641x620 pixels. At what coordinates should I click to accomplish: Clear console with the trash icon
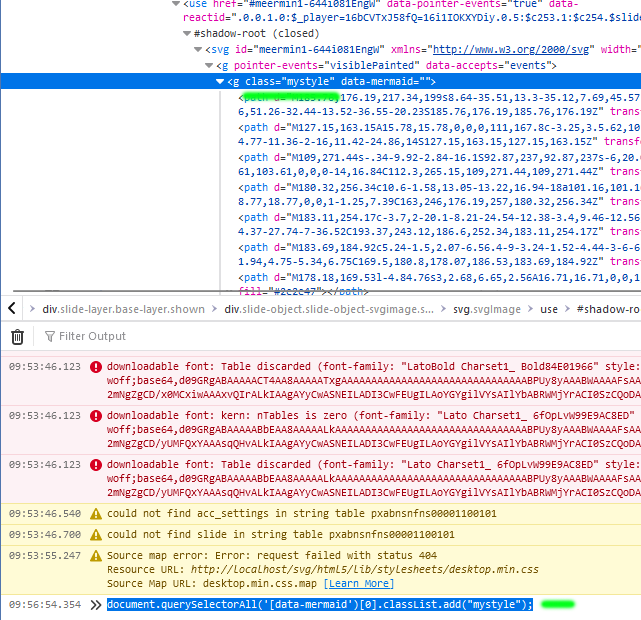(17, 337)
